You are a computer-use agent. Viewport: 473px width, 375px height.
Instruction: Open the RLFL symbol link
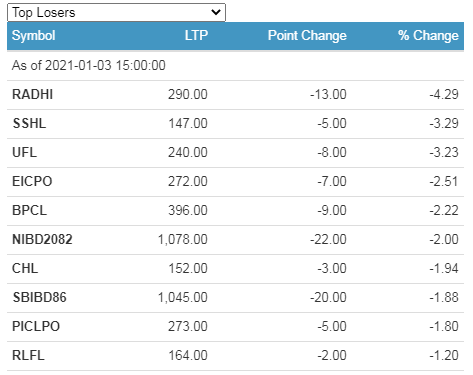[28, 355]
